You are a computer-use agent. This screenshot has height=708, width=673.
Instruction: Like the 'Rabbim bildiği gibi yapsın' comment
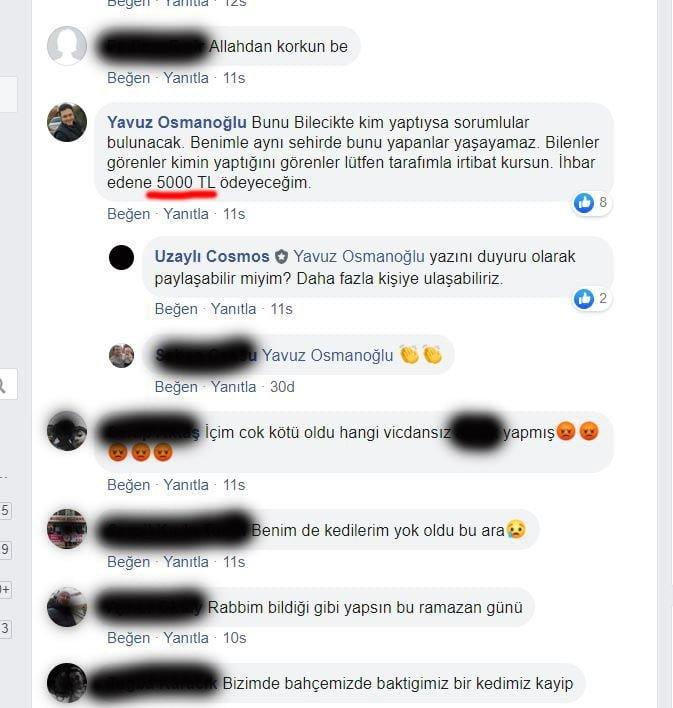pos(128,638)
